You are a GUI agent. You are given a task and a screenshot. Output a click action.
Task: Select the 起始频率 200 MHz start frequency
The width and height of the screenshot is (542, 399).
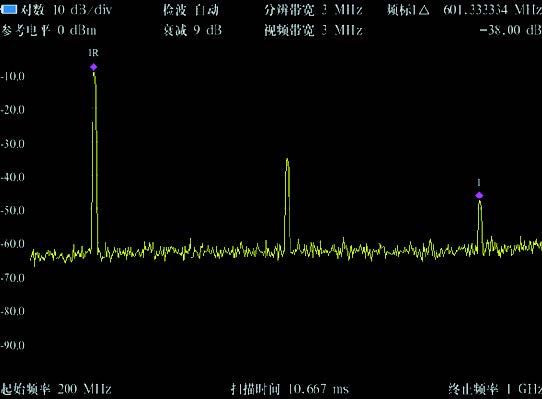click(56, 389)
